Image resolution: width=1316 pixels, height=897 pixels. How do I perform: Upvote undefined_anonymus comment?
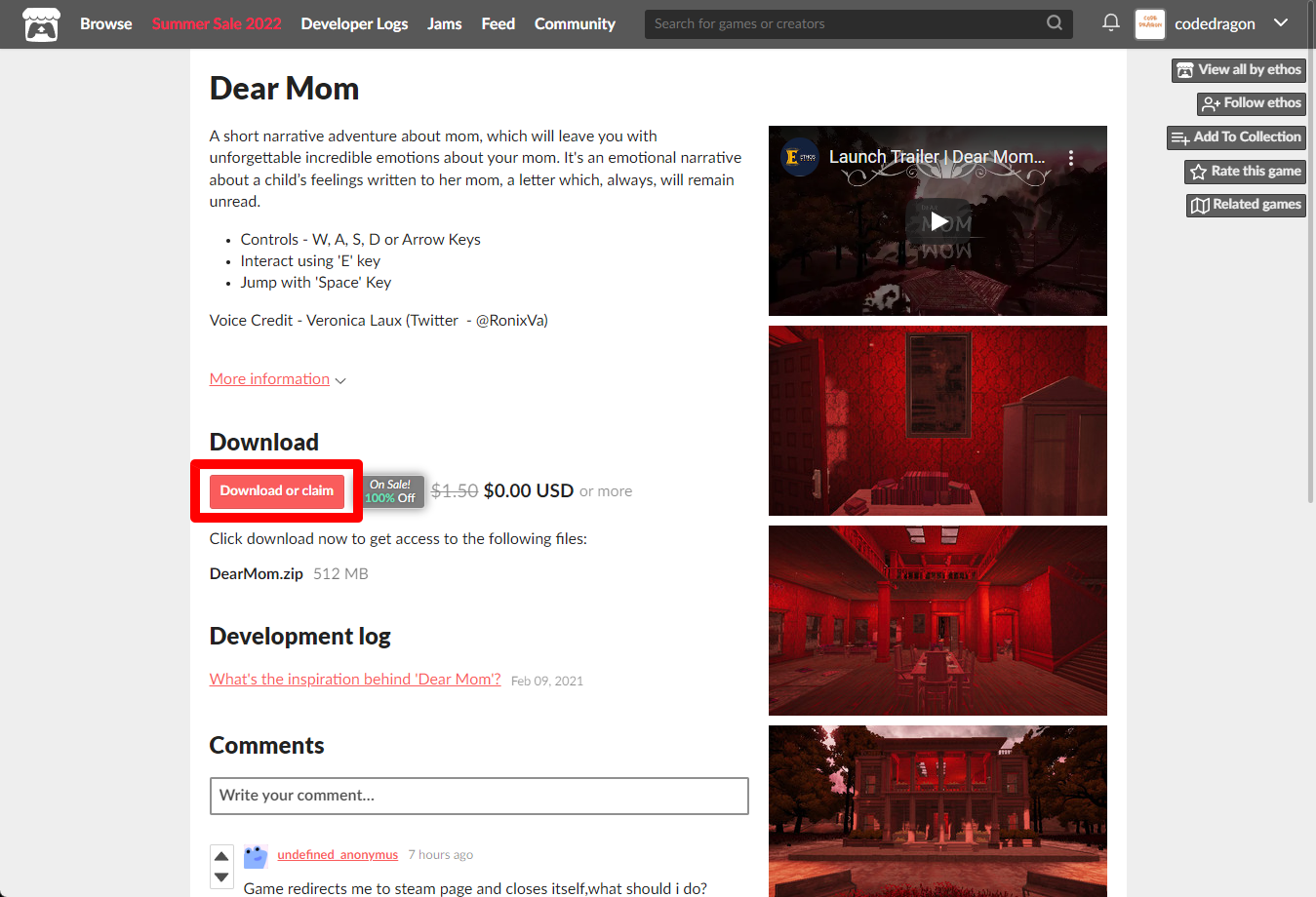pyautogui.click(x=221, y=856)
